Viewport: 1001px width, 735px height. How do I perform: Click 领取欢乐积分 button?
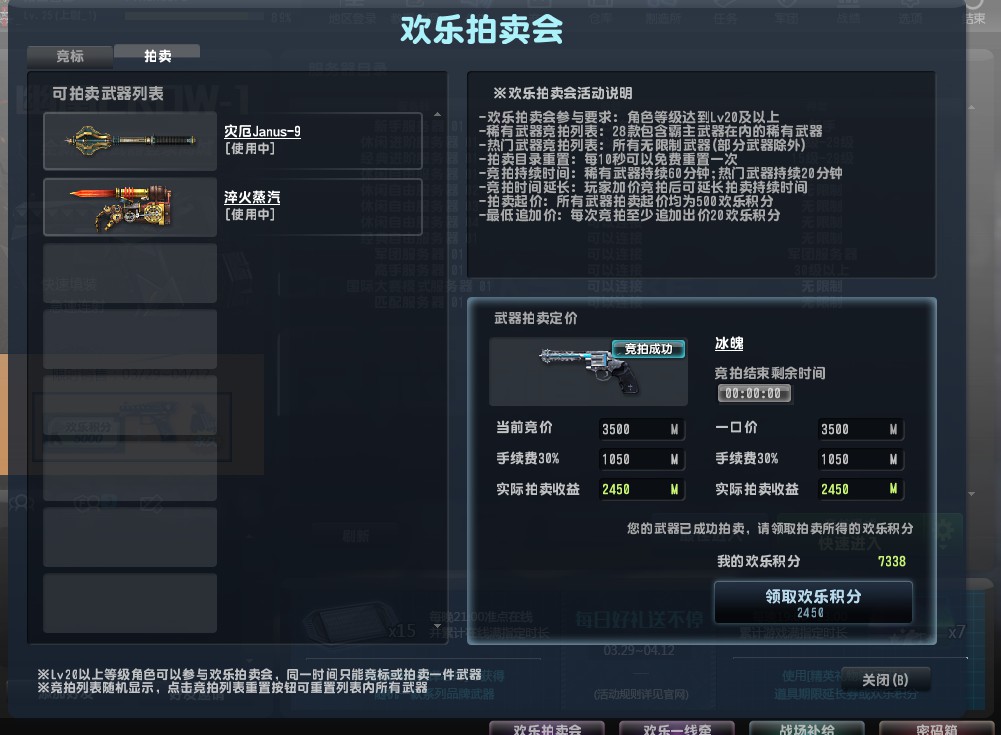813,603
